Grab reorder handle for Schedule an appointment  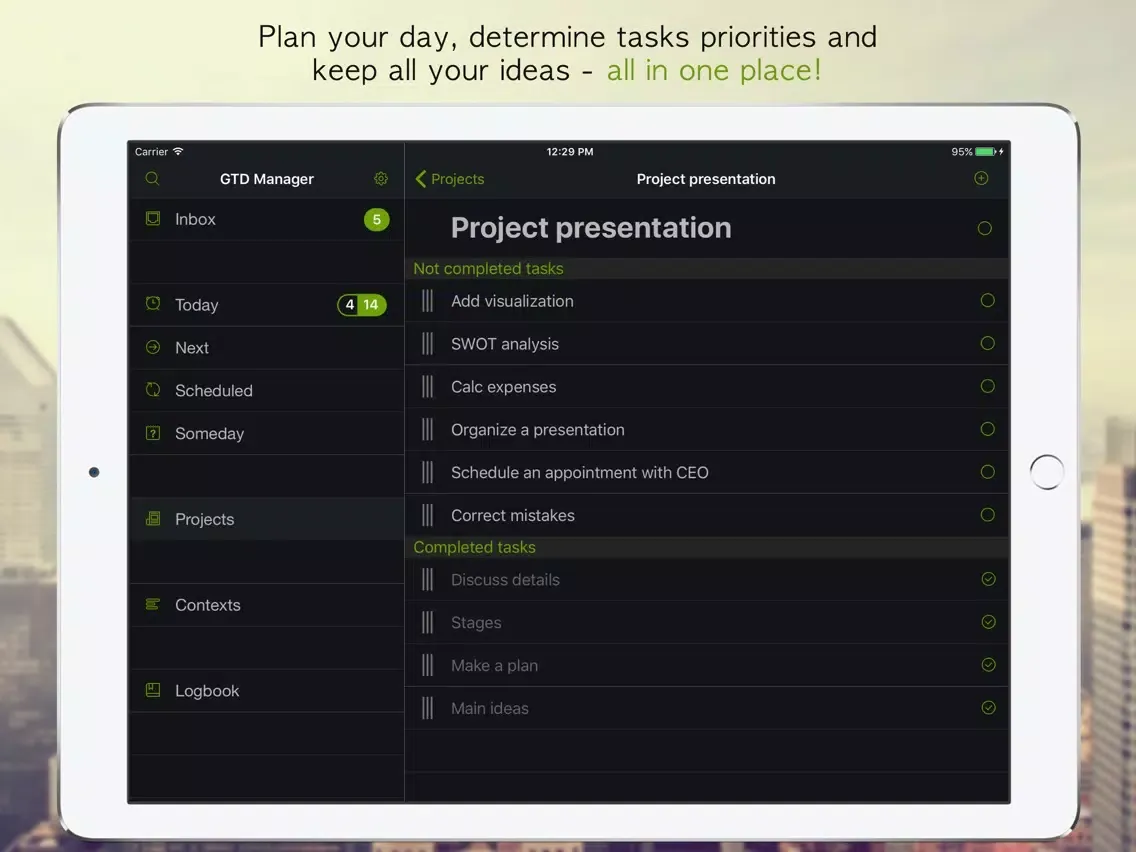point(427,472)
